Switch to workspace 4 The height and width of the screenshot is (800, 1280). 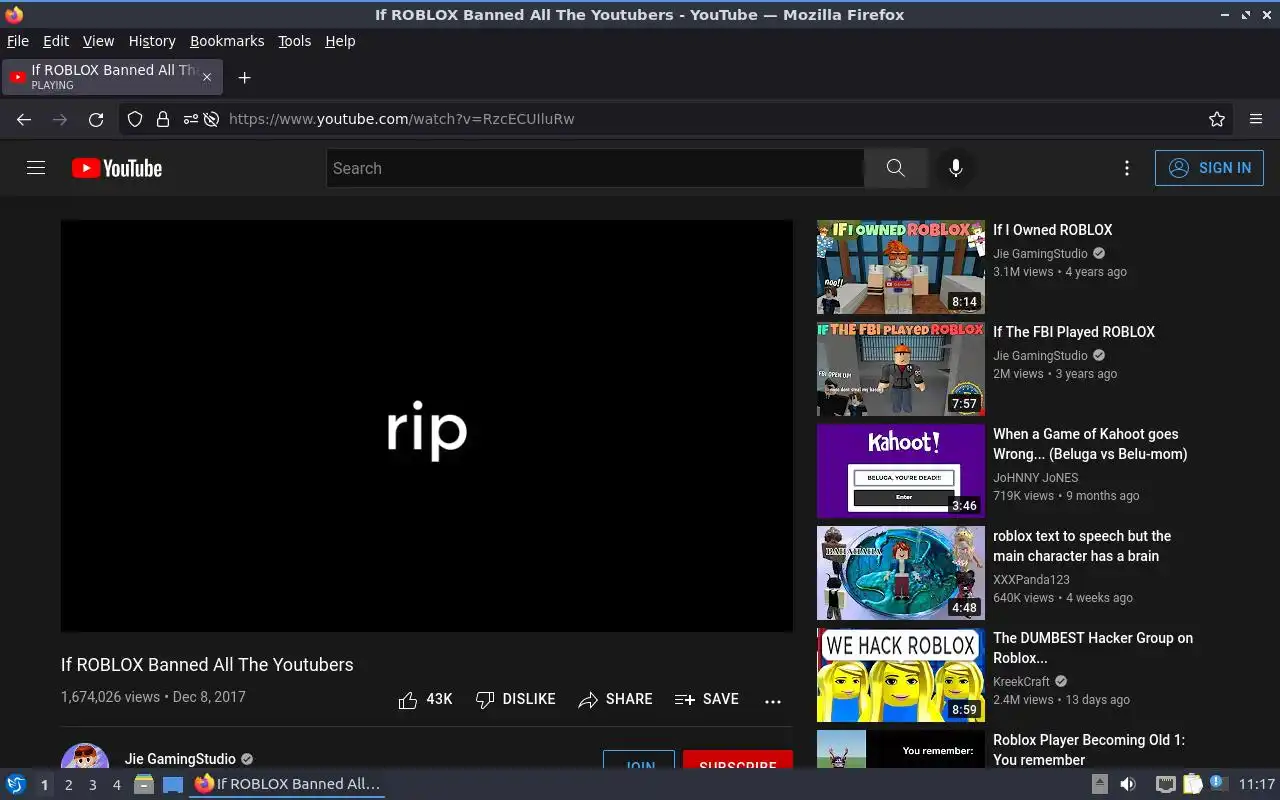point(116,785)
